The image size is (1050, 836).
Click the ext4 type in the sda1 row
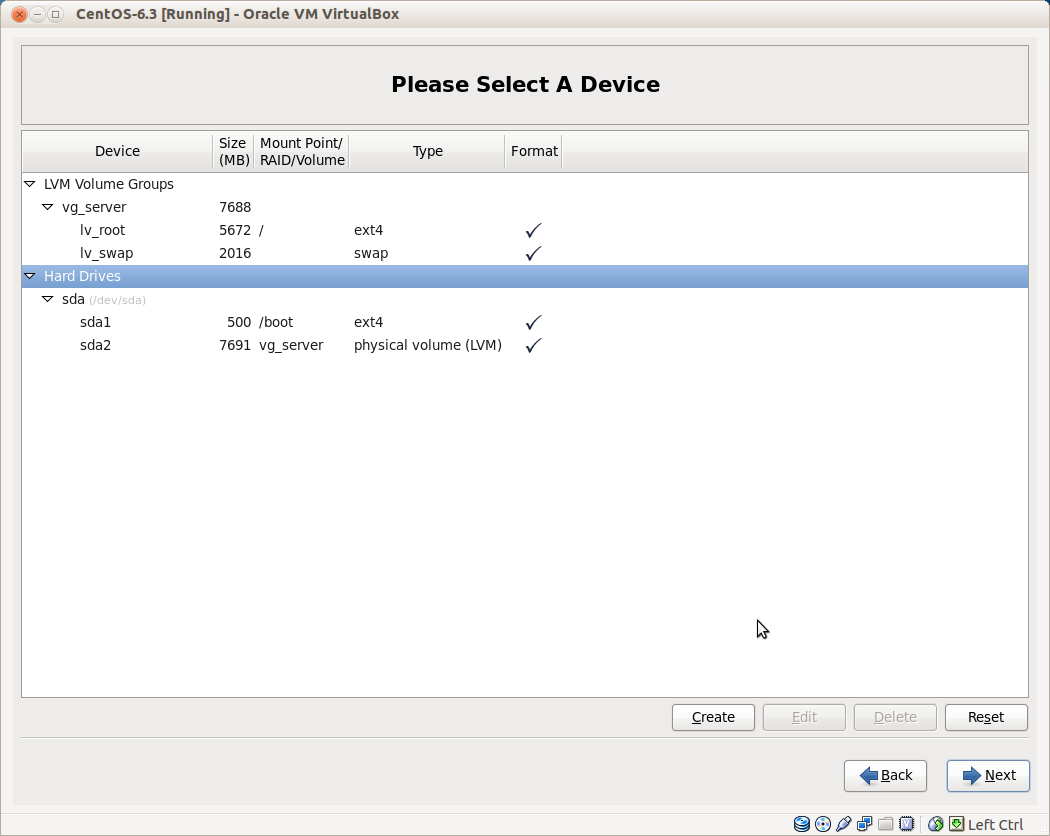coord(368,322)
